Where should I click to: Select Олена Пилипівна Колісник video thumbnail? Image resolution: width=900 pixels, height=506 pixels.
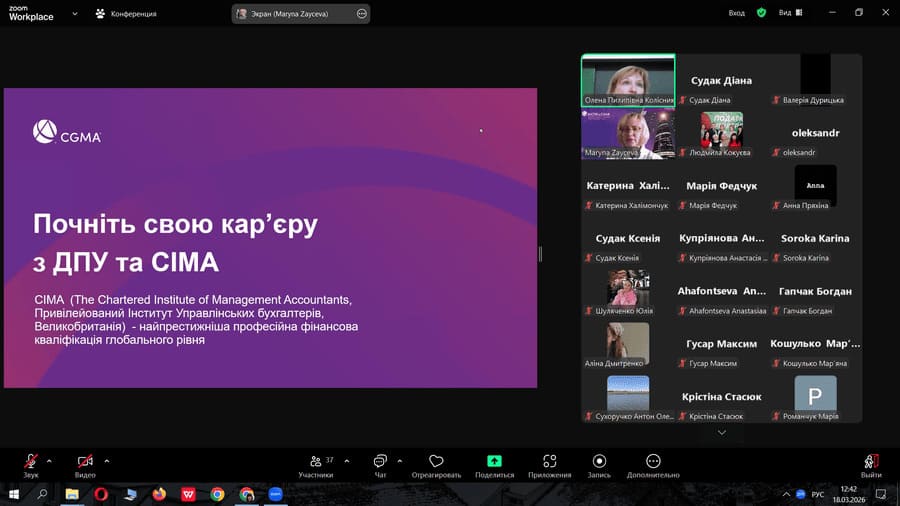coord(628,80)
